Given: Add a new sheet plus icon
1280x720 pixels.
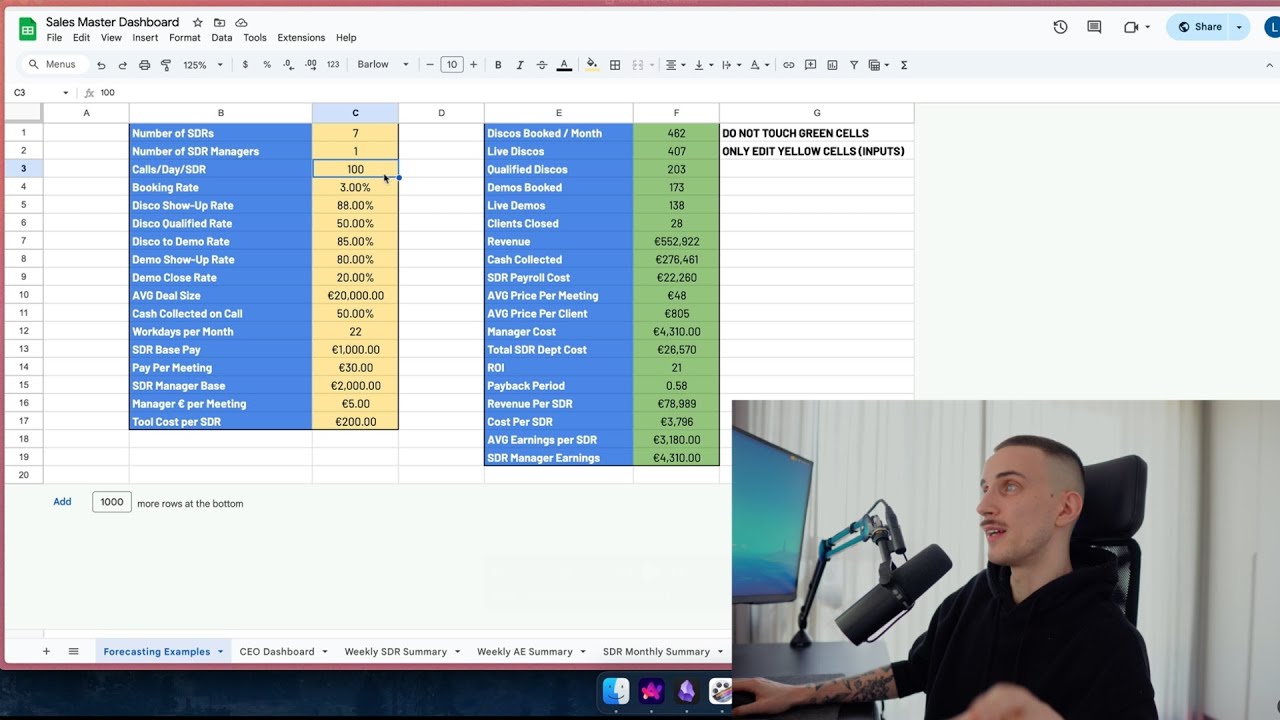Looking at the screenshot, I should (46, 651).
